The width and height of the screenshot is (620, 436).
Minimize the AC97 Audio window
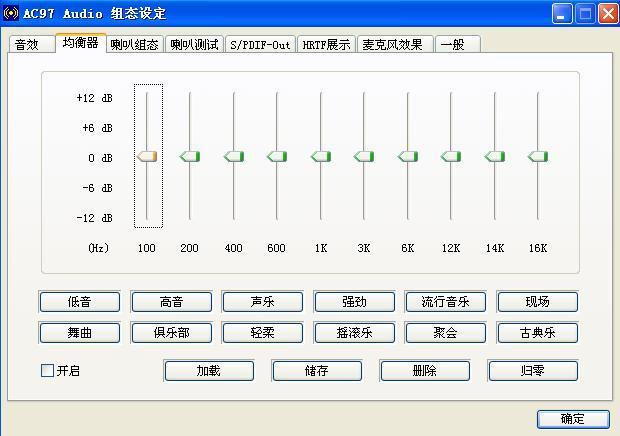click(x=561, y=14)
